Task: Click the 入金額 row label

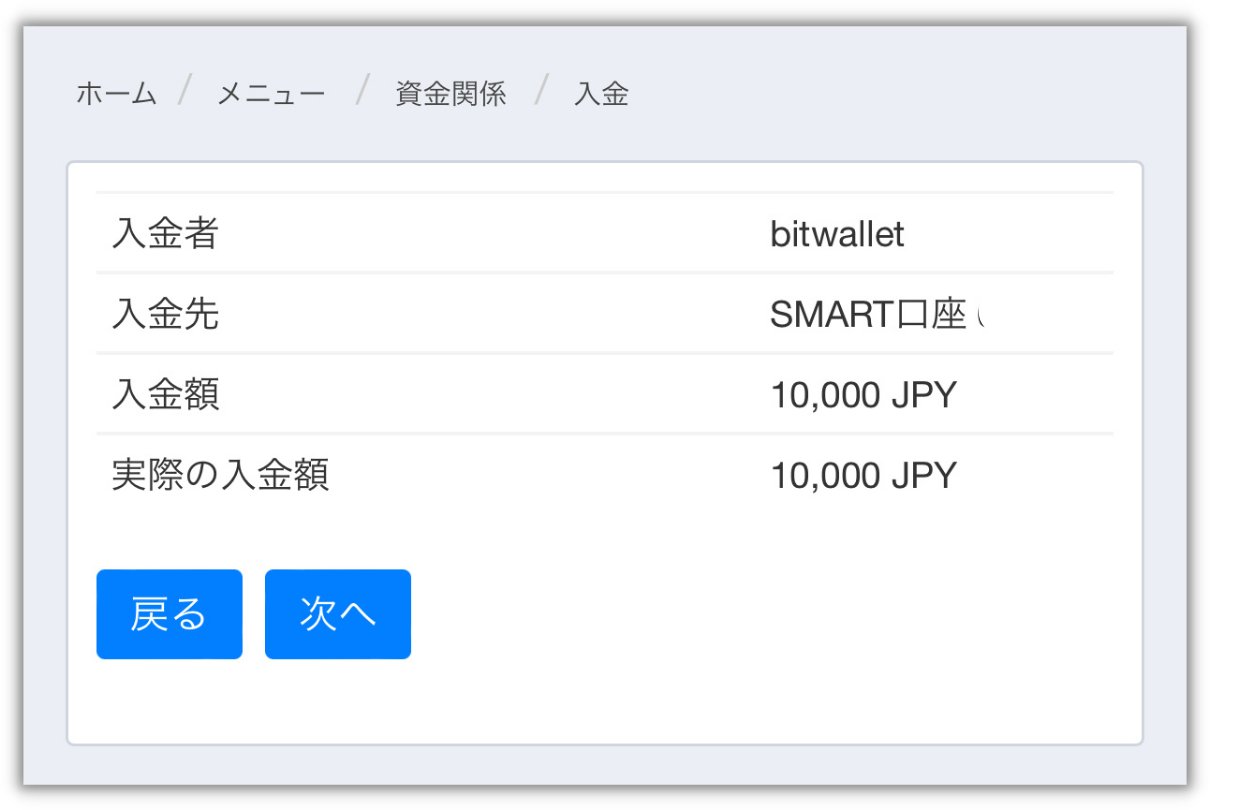Action: pyautogui.click(x=165, y=396)
